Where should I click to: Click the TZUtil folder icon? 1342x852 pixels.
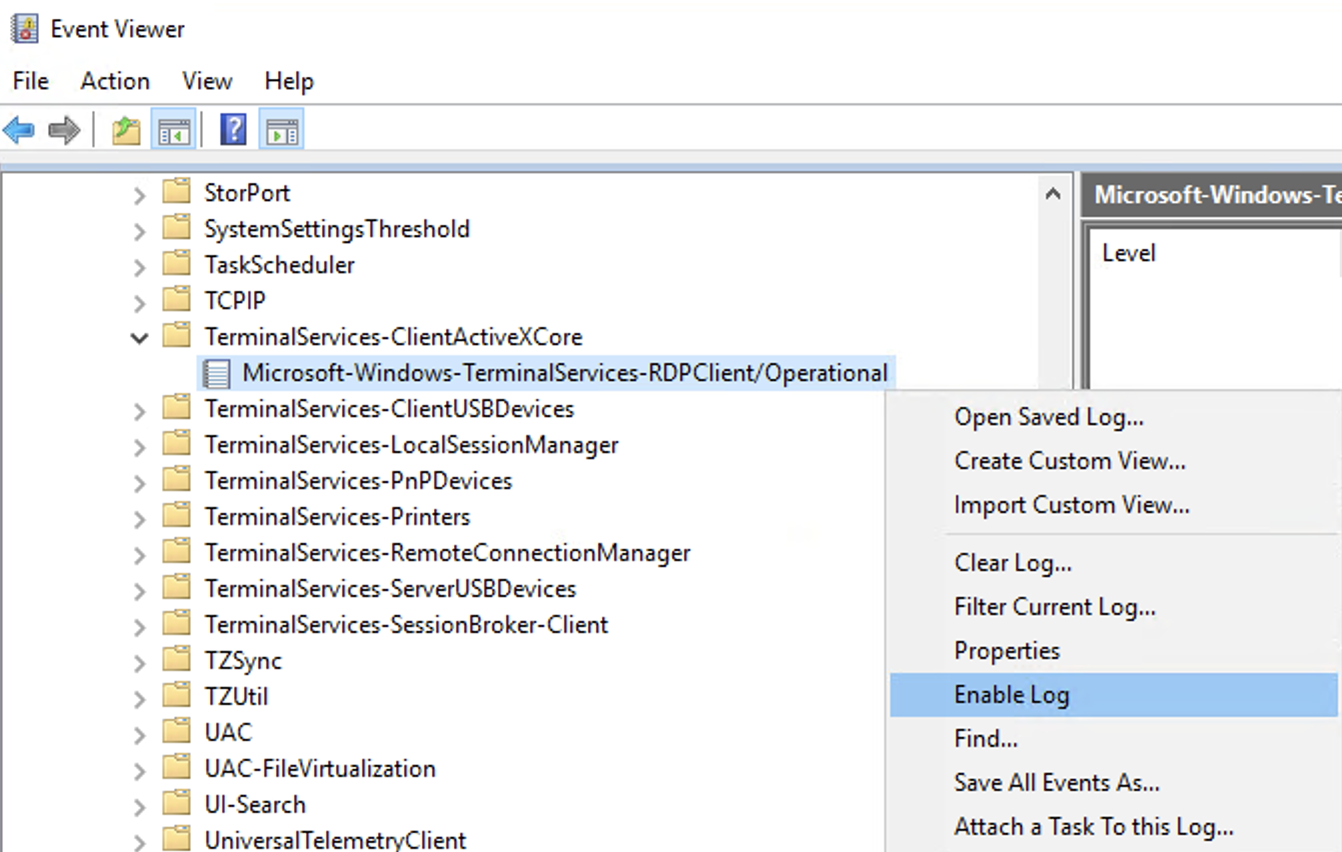[x=177, y=696]
